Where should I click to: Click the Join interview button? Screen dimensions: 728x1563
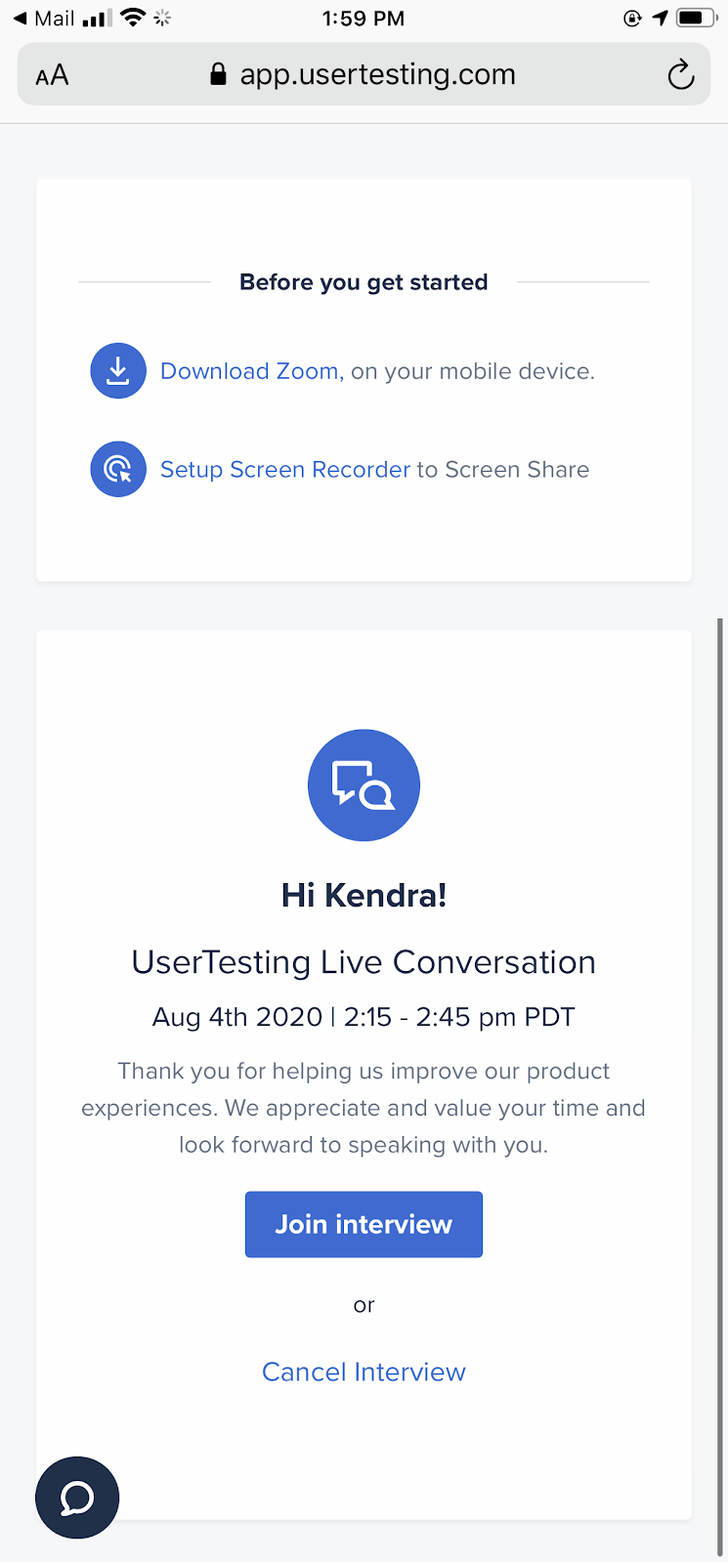click(x=364, y=1224)
